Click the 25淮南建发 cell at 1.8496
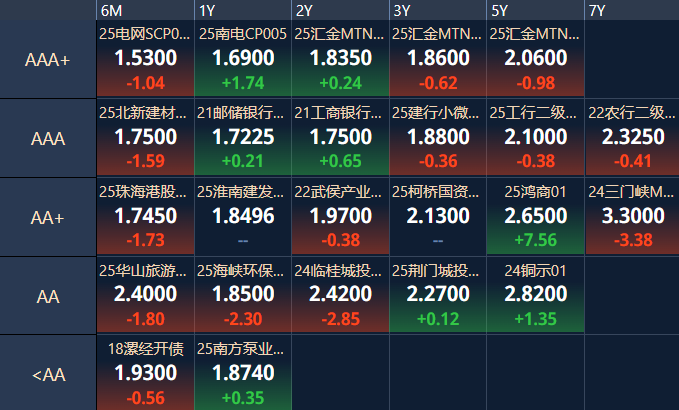This screenshot has height=410, width=679. tap(242, 217)
